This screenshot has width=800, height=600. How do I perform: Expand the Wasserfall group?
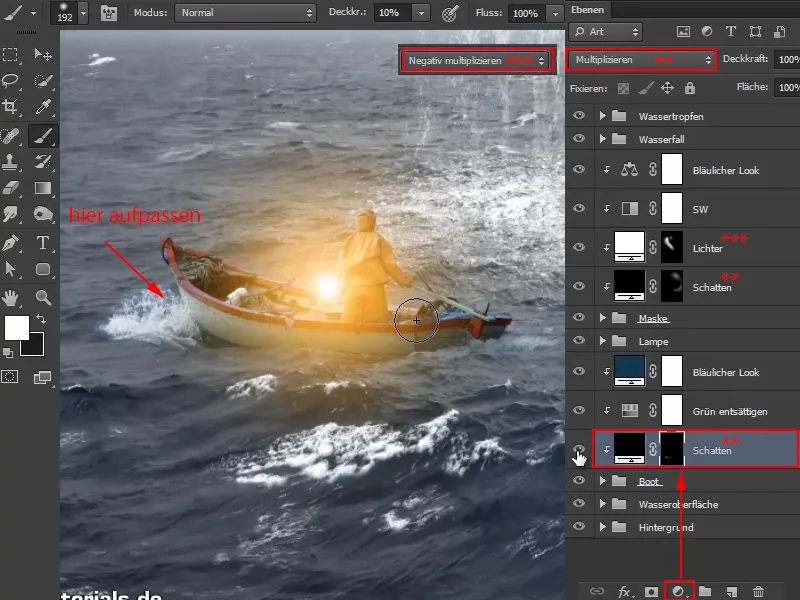[x=603, y=139]
